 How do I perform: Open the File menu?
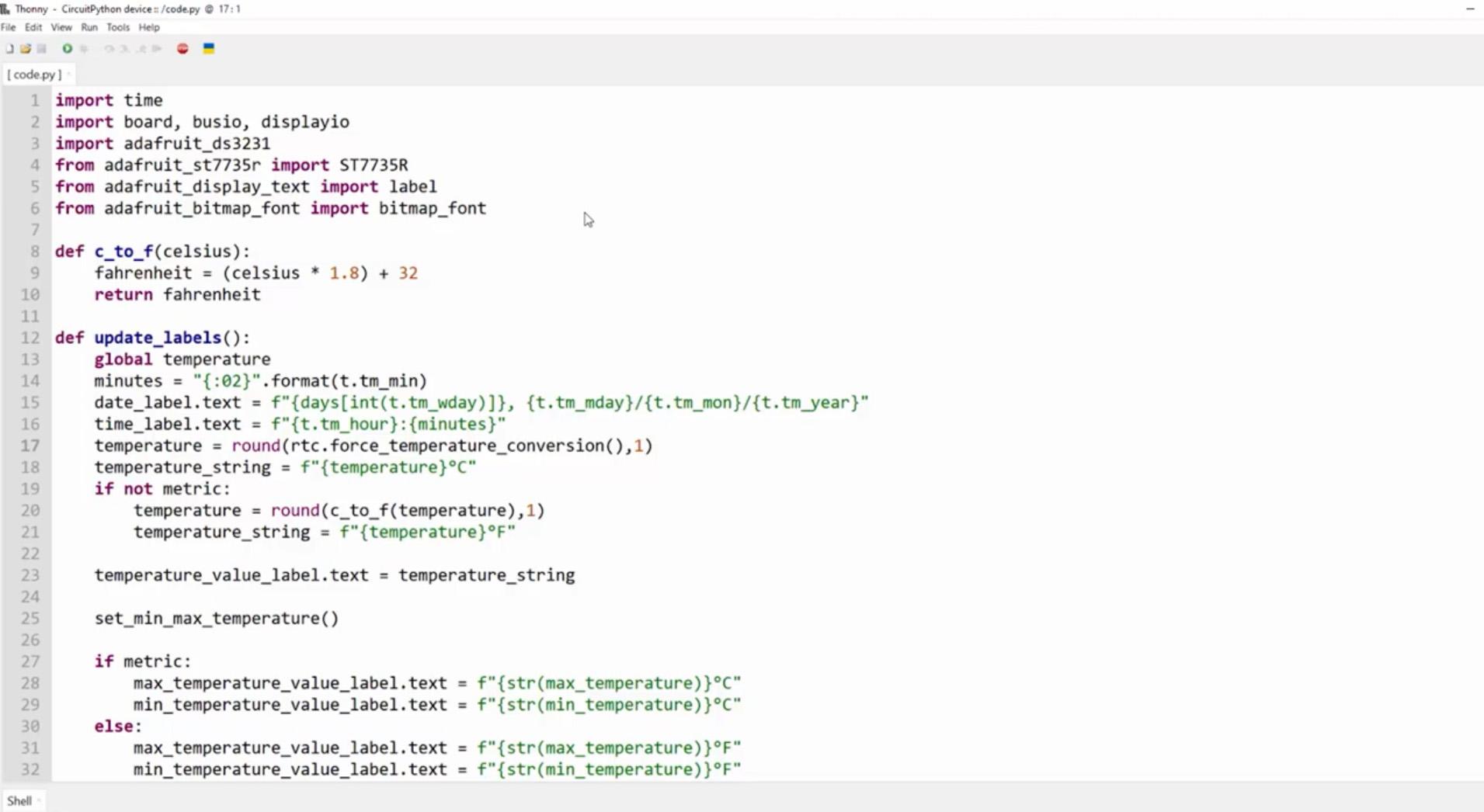coord(9,27)
